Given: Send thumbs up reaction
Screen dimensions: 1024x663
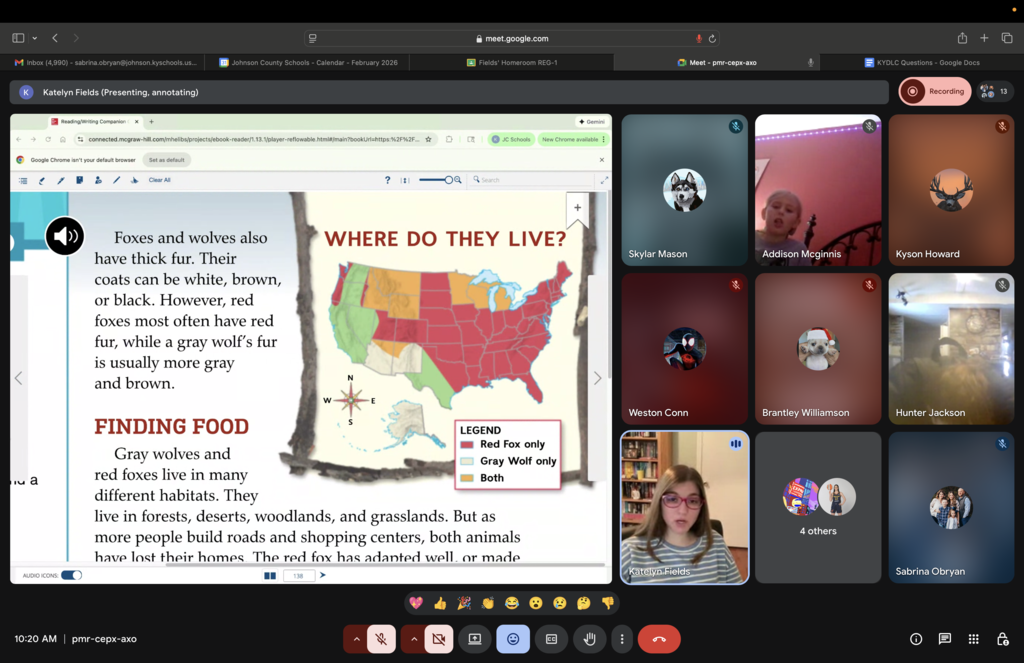Looking at the screenshot, I should [x=440, y=603].
